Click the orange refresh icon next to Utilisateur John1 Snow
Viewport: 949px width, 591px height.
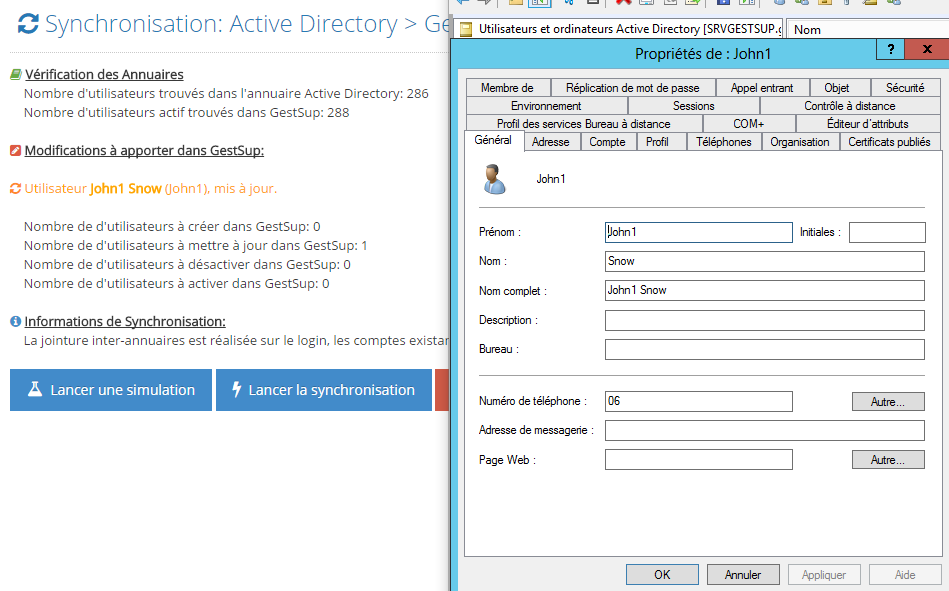[x=16, y=189]
